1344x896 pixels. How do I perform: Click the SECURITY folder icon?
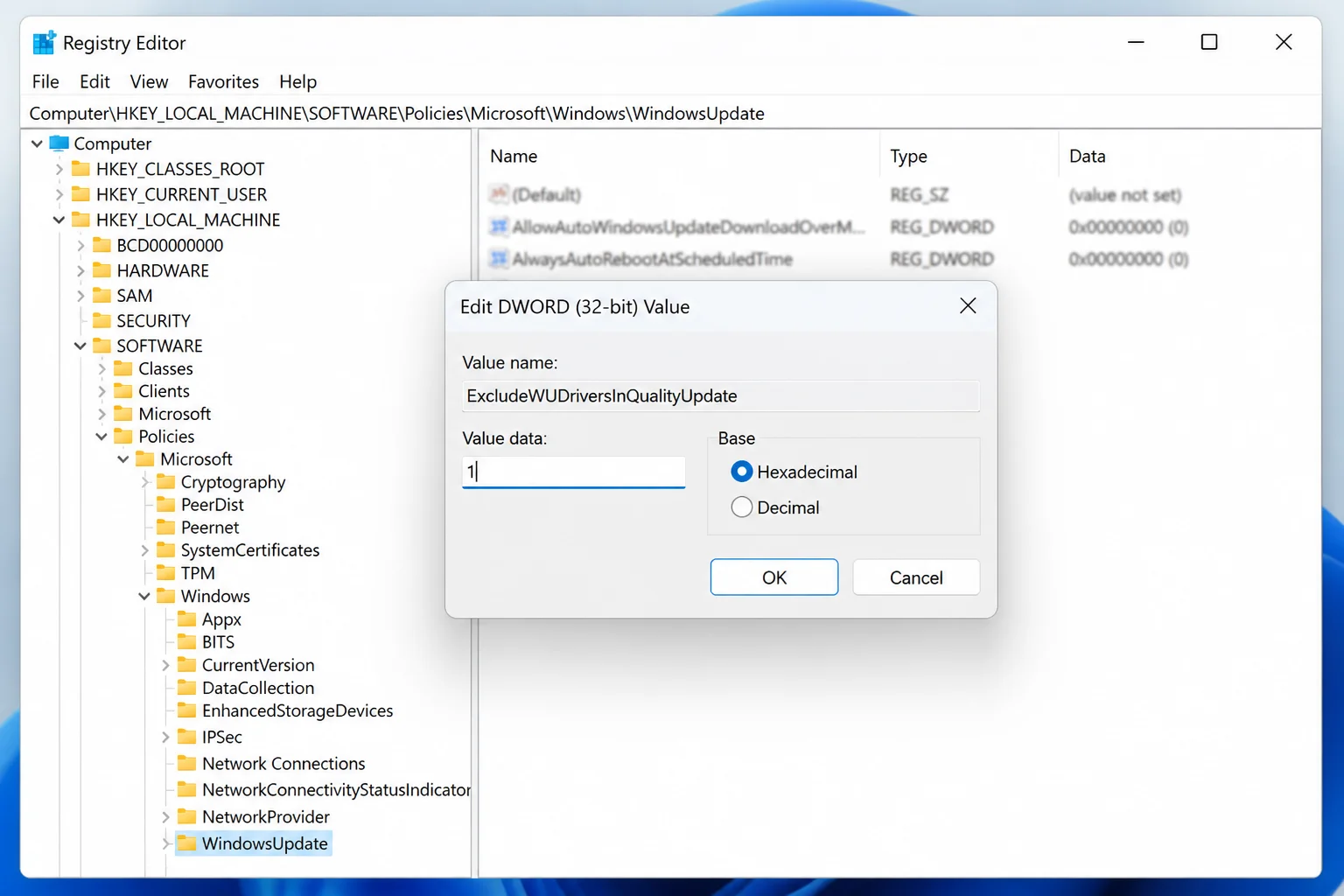101,320
